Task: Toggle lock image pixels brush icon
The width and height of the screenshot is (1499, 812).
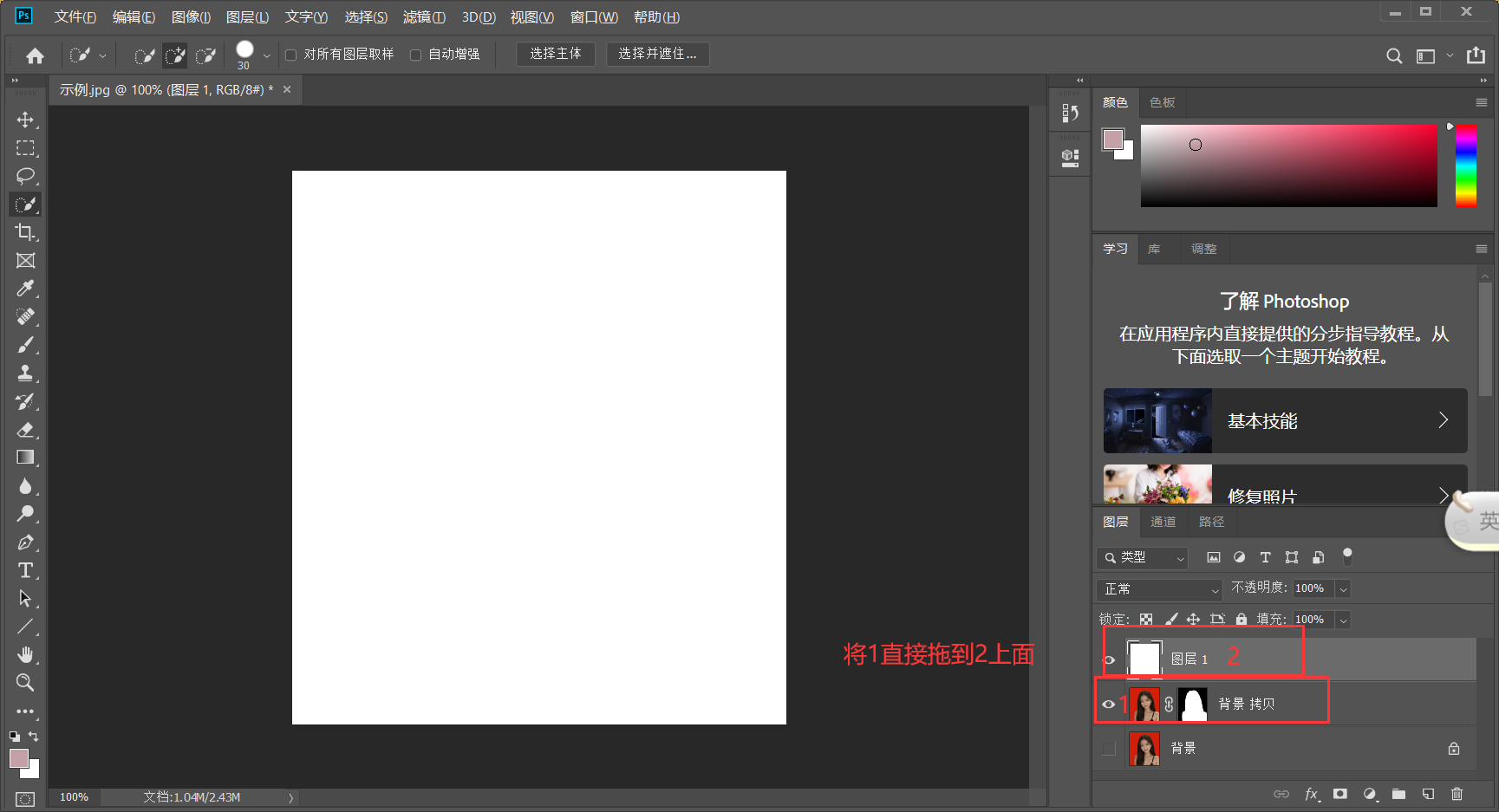Action: tap(1170, 620)
